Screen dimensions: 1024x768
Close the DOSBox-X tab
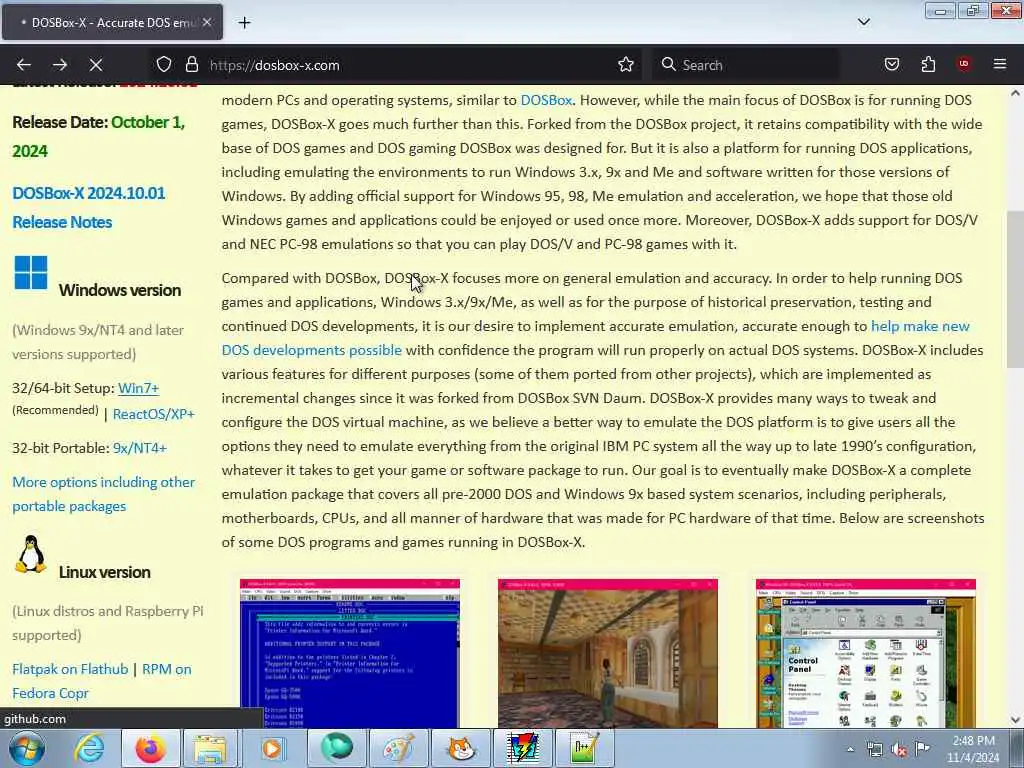point(206,22)
